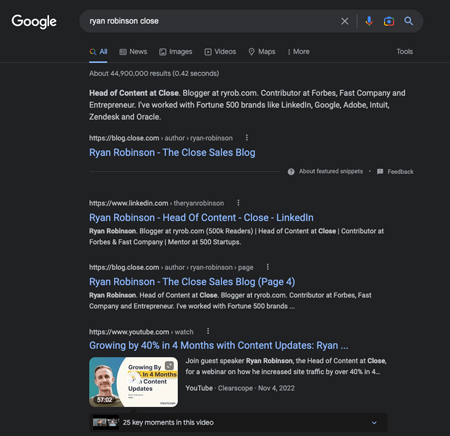Open three-dot options beside youtube.com result
This screenshot has height=436, width=450.
coord(208,331)
